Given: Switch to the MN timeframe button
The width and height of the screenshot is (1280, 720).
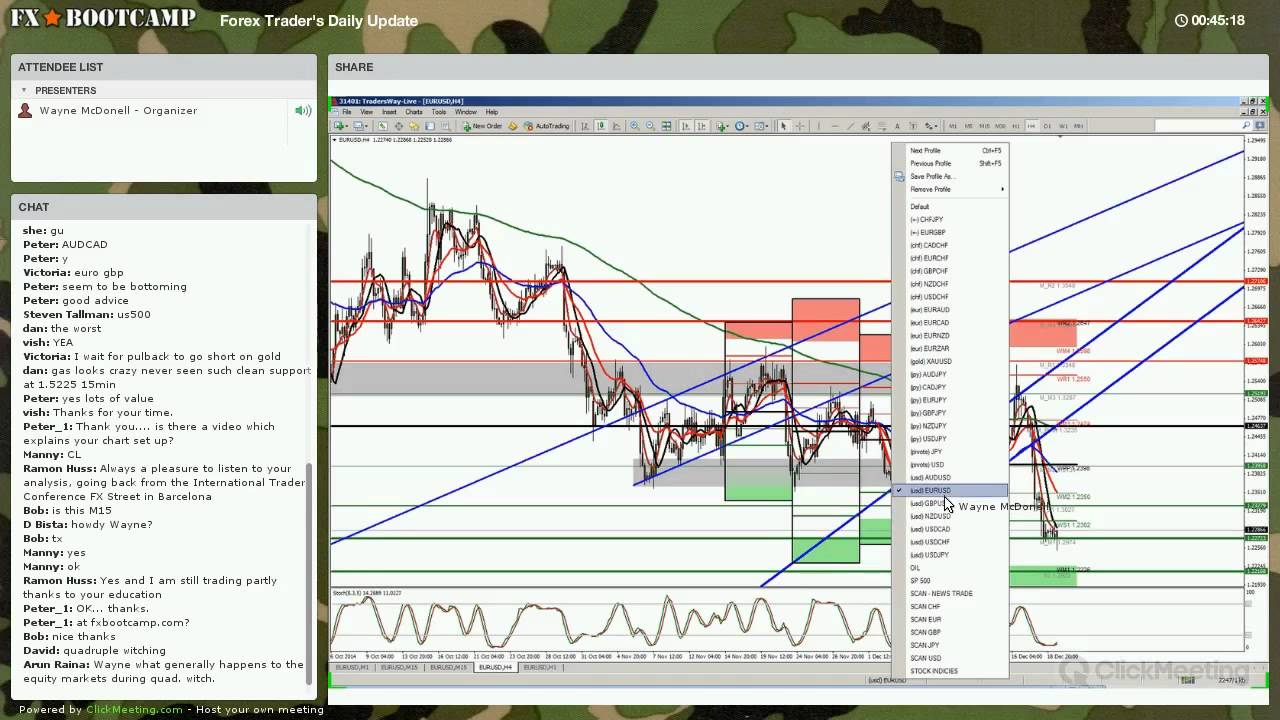Looking at the screenshot, I should pos(1079,126).
